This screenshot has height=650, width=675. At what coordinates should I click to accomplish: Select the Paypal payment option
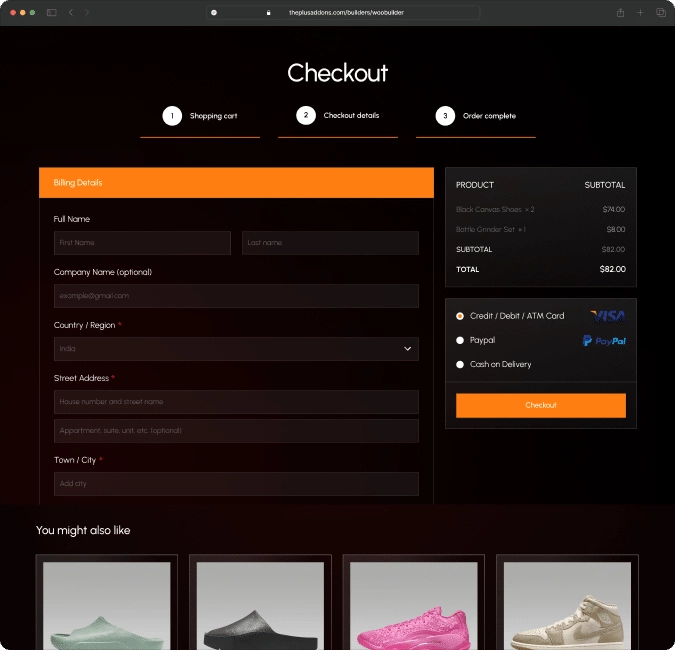pyautogui.click(x=460, y=340)
